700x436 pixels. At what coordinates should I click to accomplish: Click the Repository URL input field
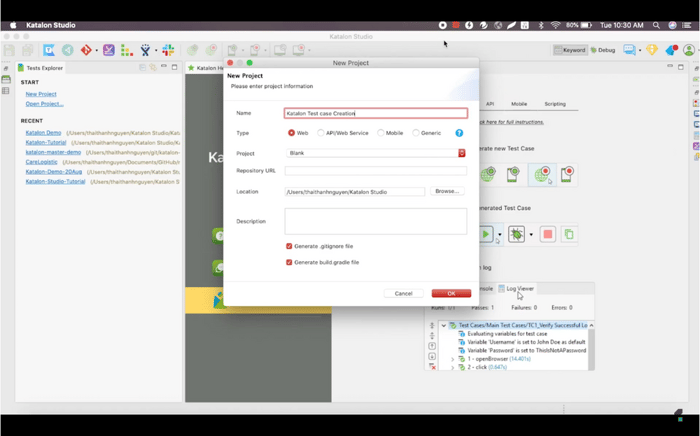click(376, 171)
